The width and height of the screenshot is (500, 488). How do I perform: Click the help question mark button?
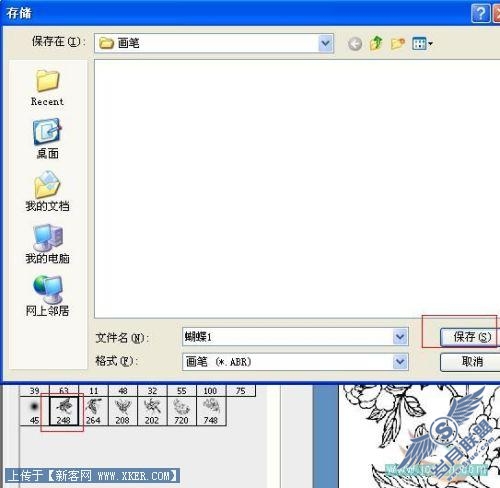pos(480,13)
